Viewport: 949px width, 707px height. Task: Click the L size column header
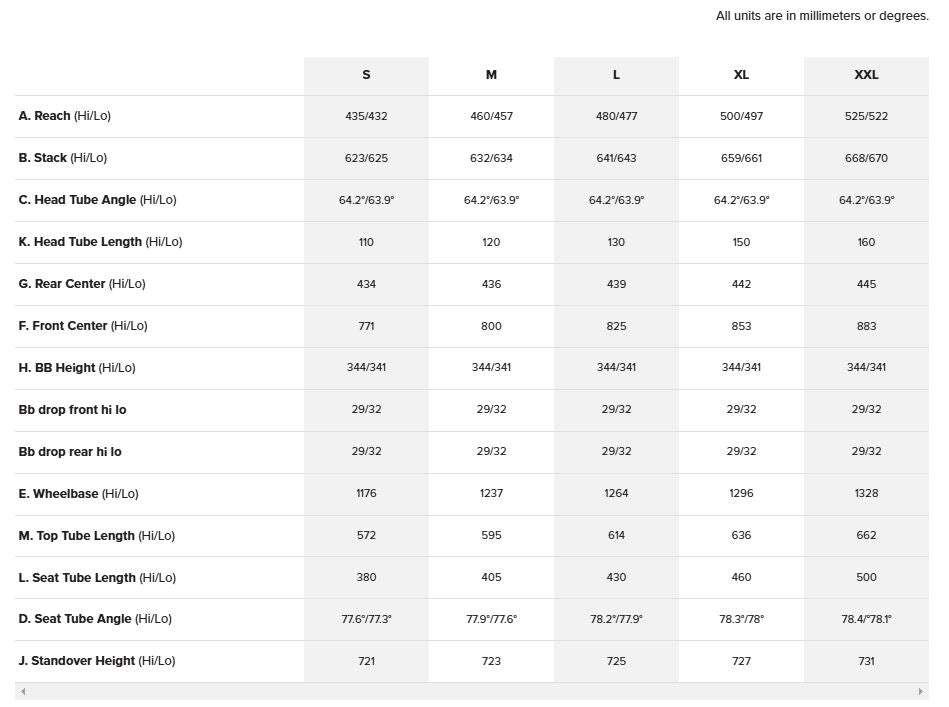tap(616, 75)
